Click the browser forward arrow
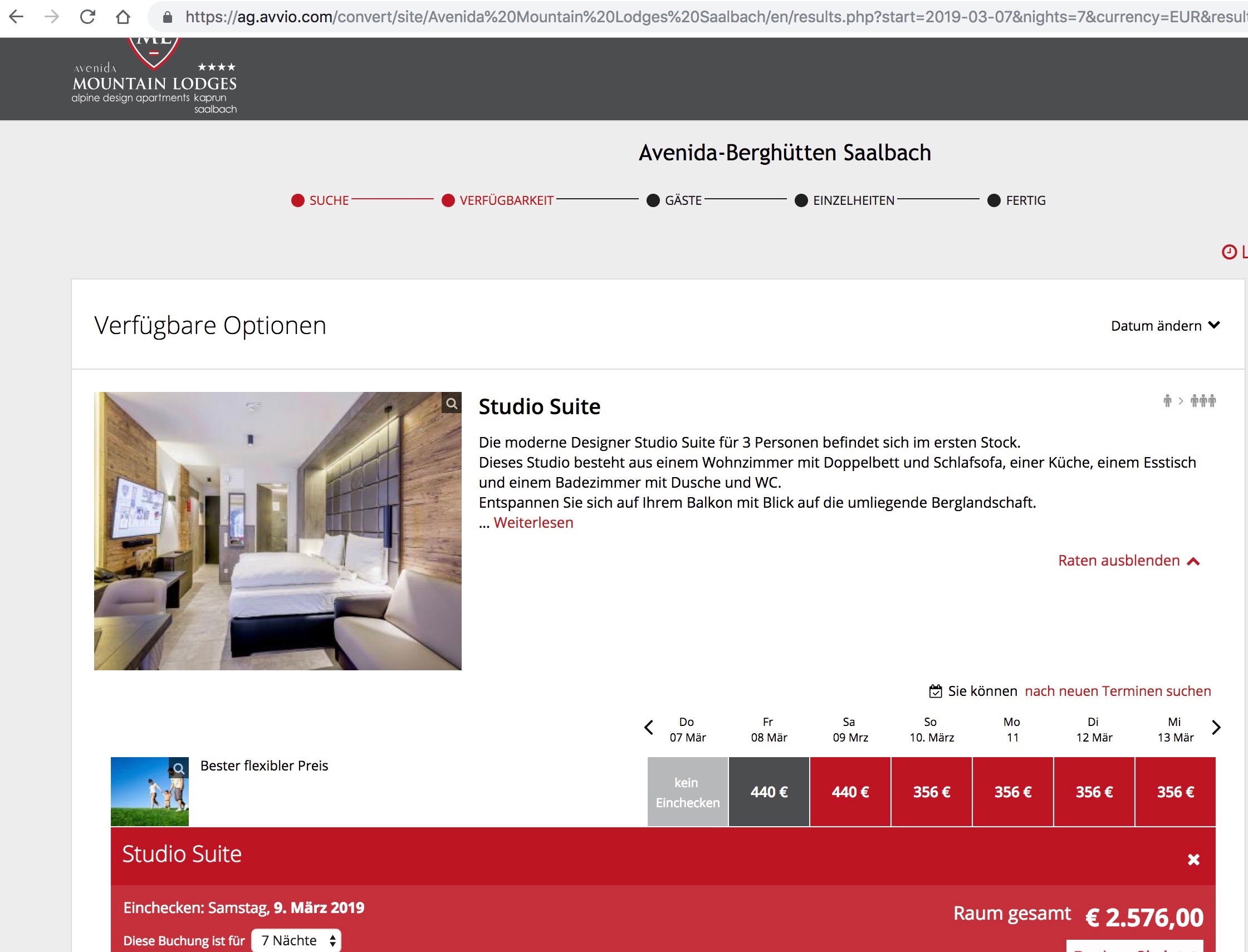Image resolution: width=1248 pixels, height=952 pixels. [52, 17]
